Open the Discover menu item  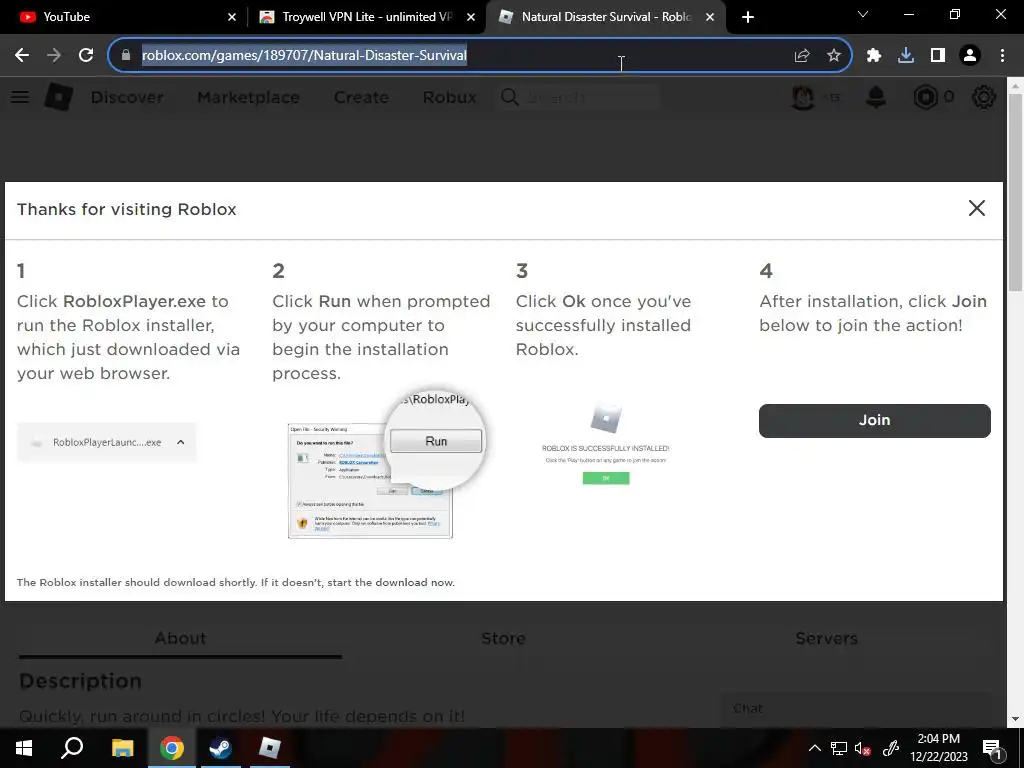click(x=127, y=97)
